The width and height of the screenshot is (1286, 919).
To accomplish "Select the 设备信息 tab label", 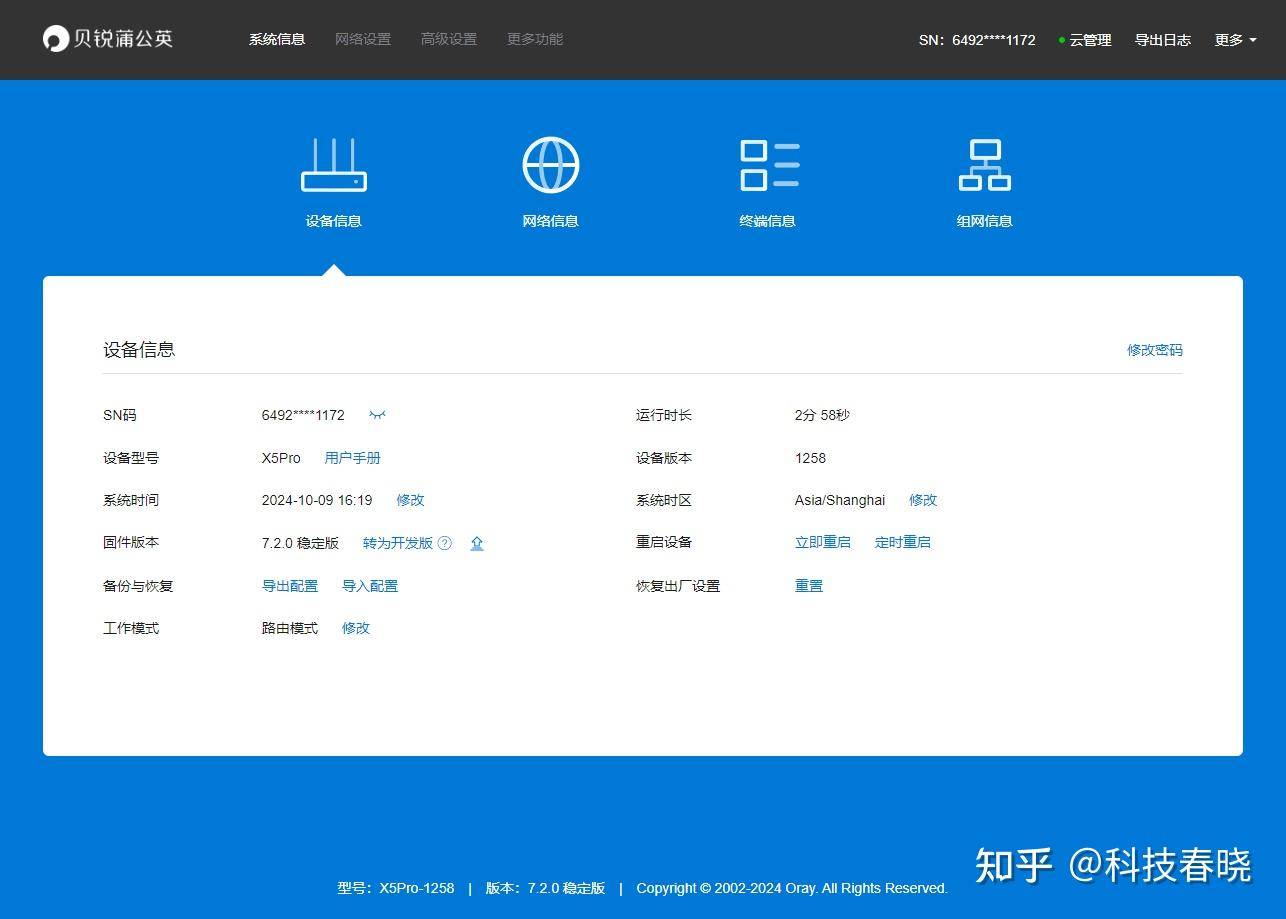I will click(334, 221).
